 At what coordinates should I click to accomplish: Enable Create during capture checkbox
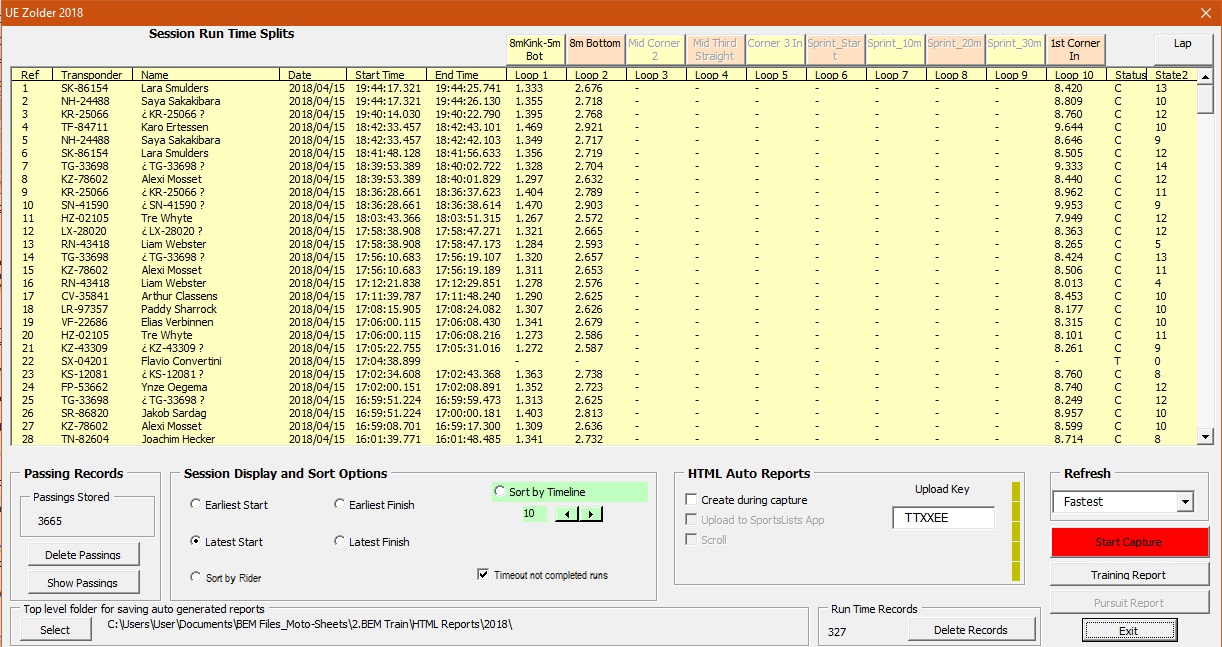click(691, 500)
